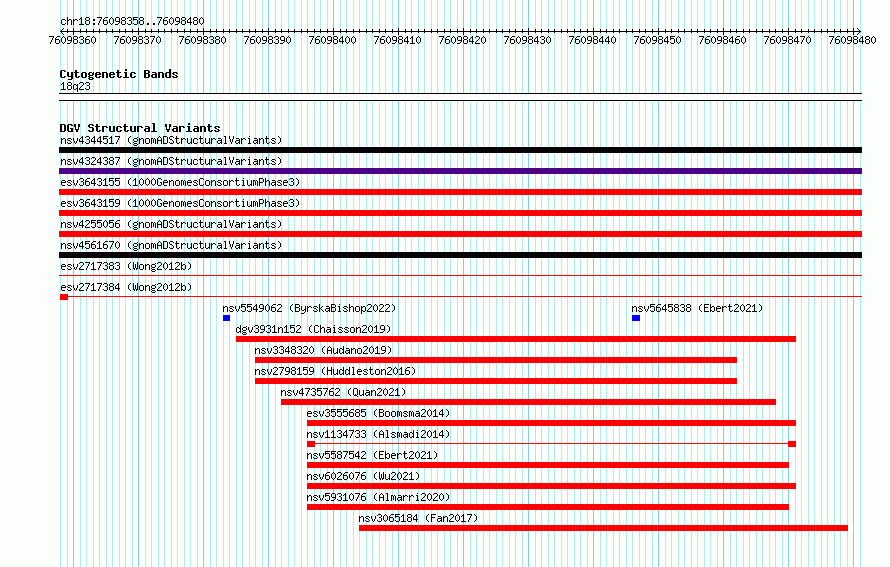890x567 pixels.
Task: Click the right red block of nsv1134733
Action: tap(792, 444)
